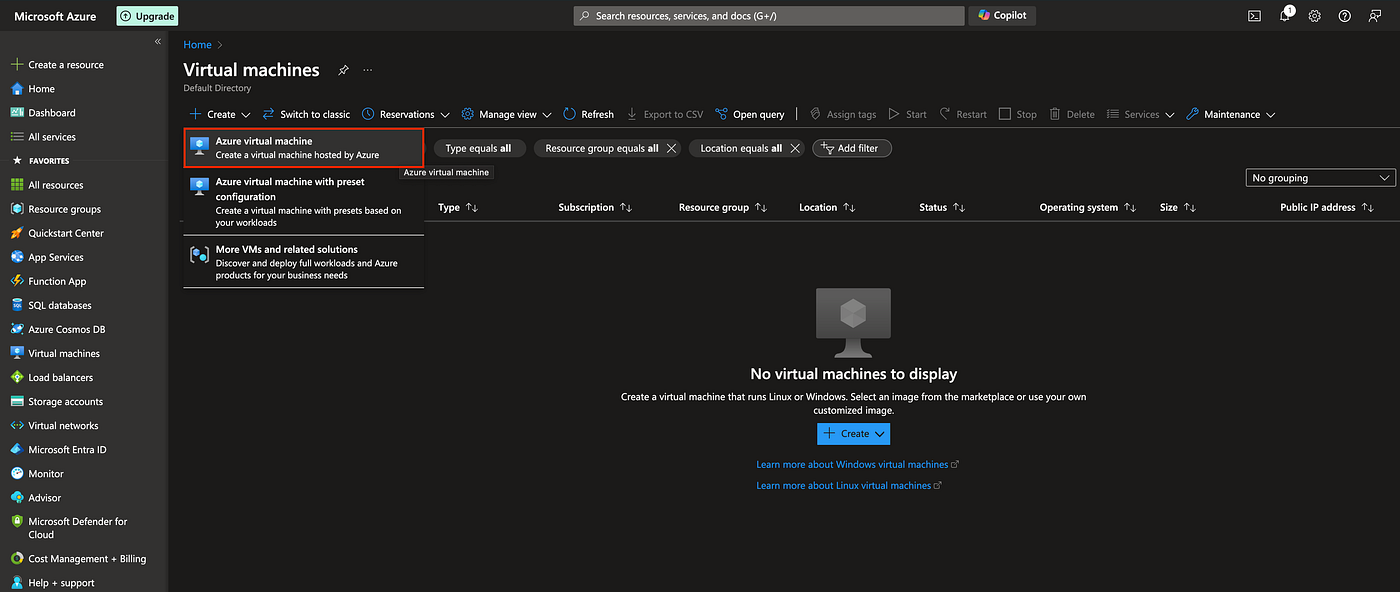Open Learn more about Linux virtual machines
This screenshot has width=1400, height=592.
(x=849, y=485)
